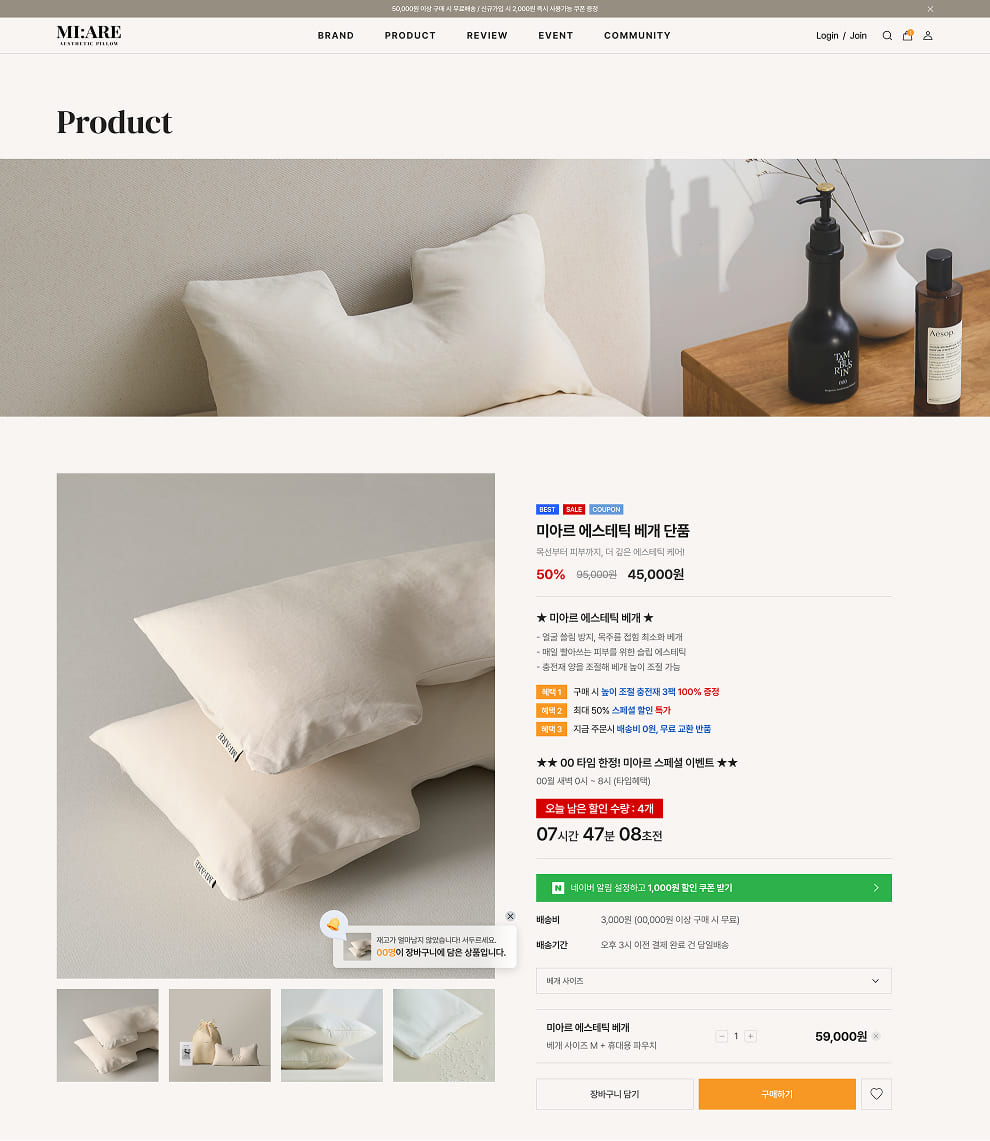Image resolution: width=990 pixels, height=1141 pixels.
Task: Click the 장바구니 담기 button
Action: coord(614,1094)
